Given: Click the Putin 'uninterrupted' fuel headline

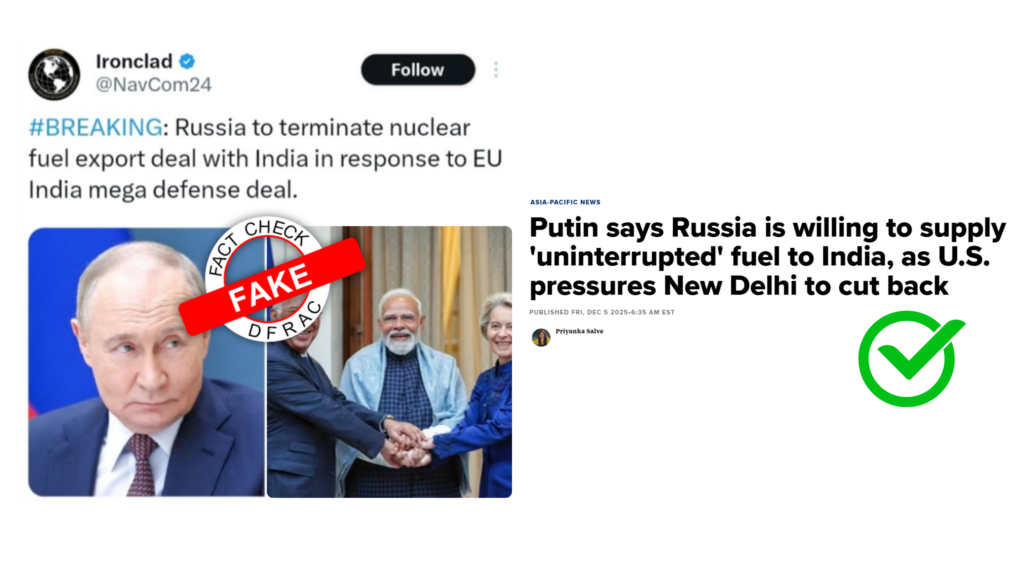Looking at the screenshot, I should point(767,257).
